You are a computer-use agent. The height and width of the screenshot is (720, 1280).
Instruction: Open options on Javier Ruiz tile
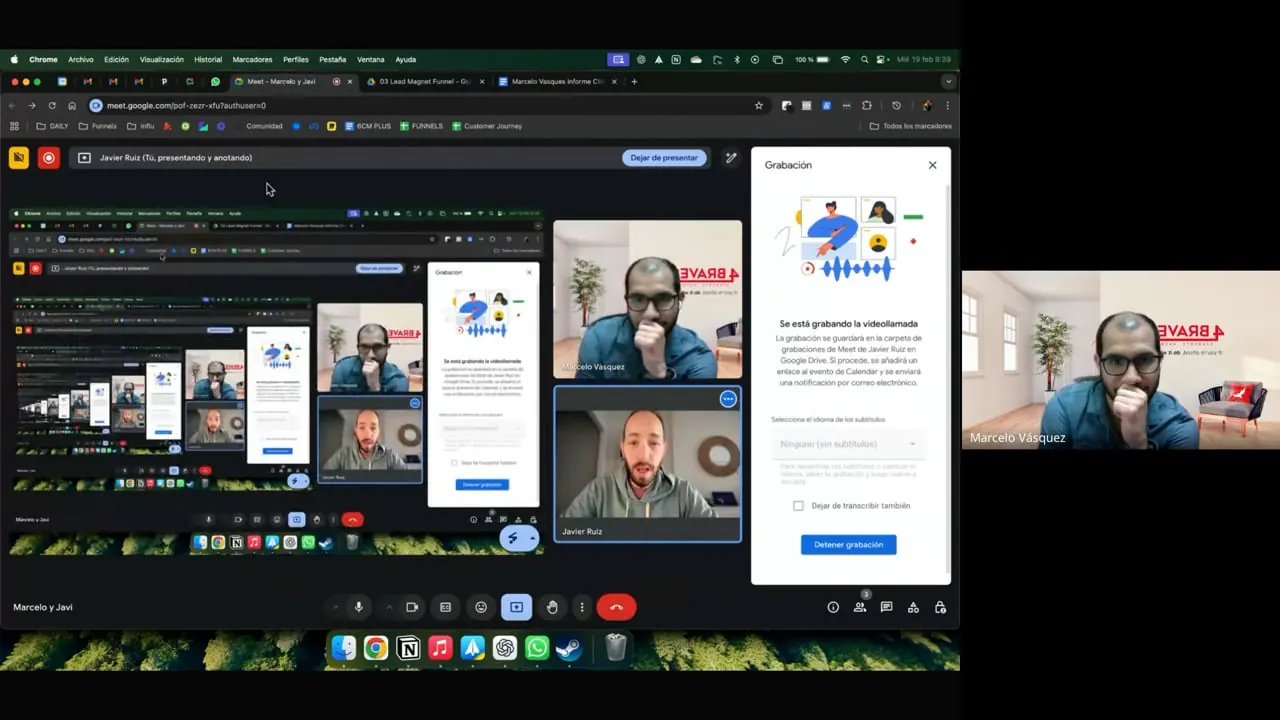728,399
